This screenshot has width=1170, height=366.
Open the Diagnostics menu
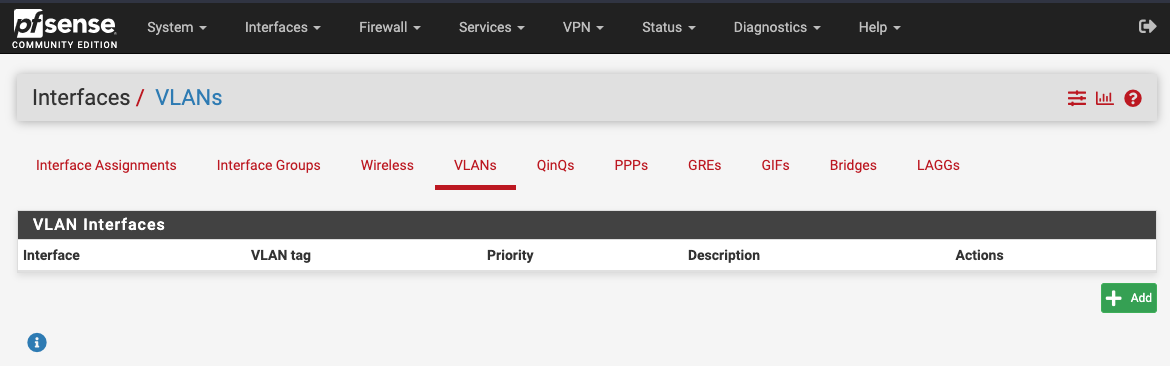pos(777,27)
